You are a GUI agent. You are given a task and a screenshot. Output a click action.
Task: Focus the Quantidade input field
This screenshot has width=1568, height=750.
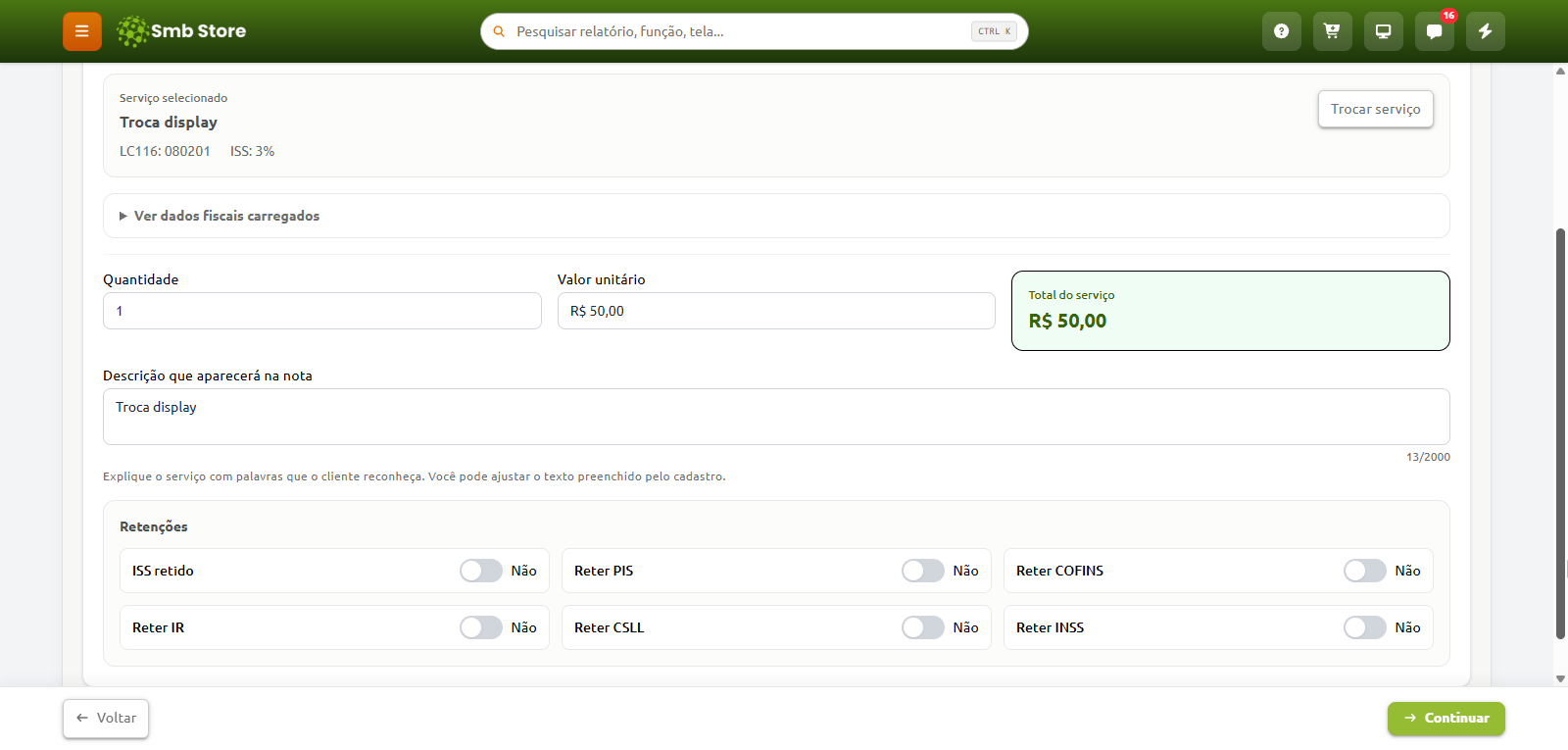coord(322,311)
